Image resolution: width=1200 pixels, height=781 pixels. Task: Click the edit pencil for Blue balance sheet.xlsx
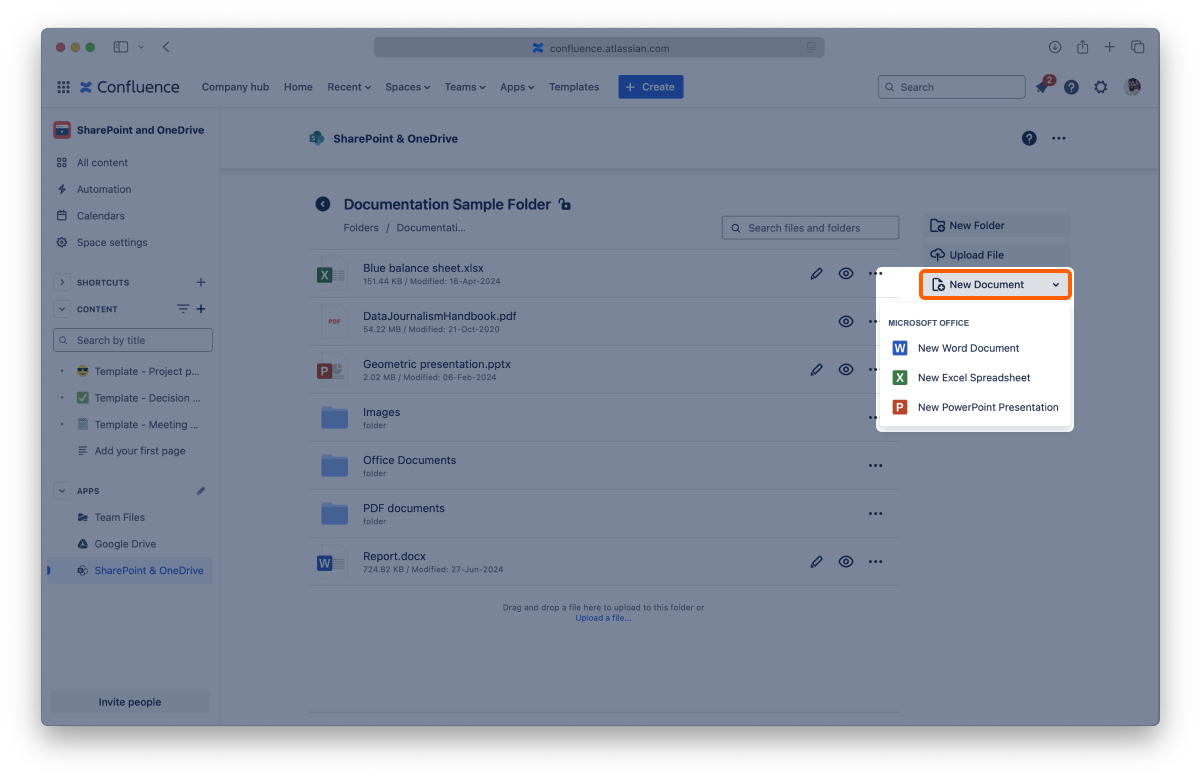click(x=816, y=274)
